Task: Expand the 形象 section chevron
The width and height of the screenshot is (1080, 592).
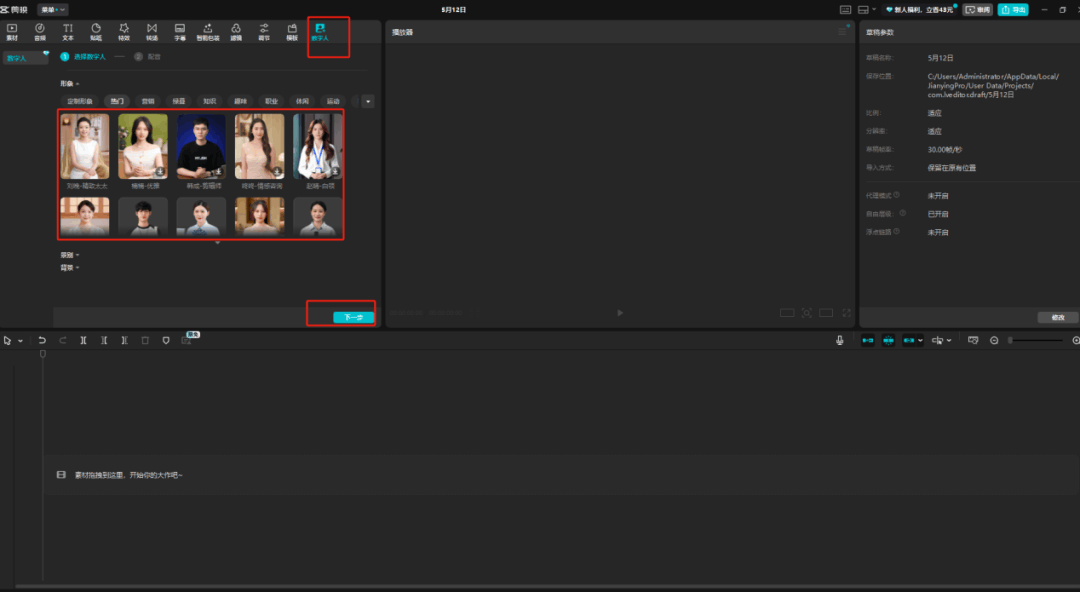Action: pos(78,84)
